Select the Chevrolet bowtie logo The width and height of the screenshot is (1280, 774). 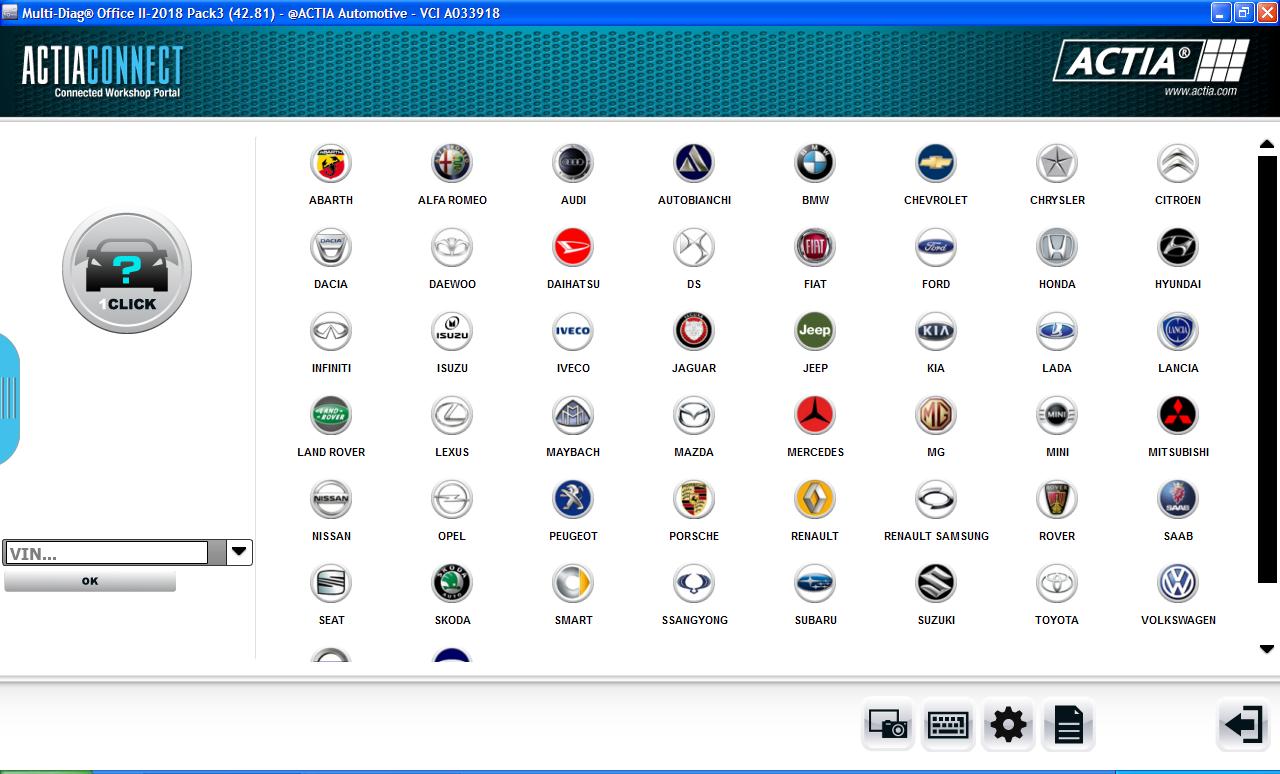936,163
